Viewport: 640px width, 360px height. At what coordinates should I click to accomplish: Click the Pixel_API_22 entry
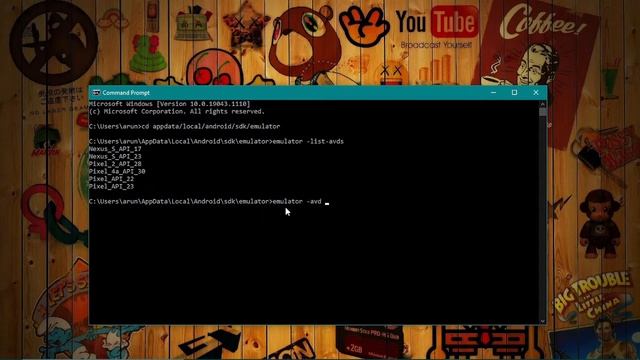point(111,179)
